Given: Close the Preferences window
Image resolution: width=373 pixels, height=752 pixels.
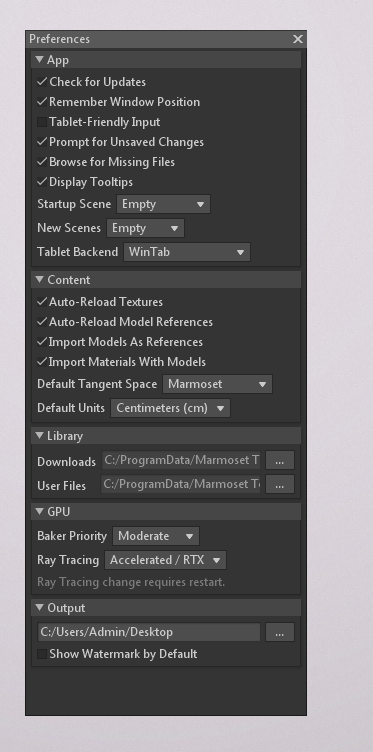Looking at the screenshot, I should [x=298, y=39].
